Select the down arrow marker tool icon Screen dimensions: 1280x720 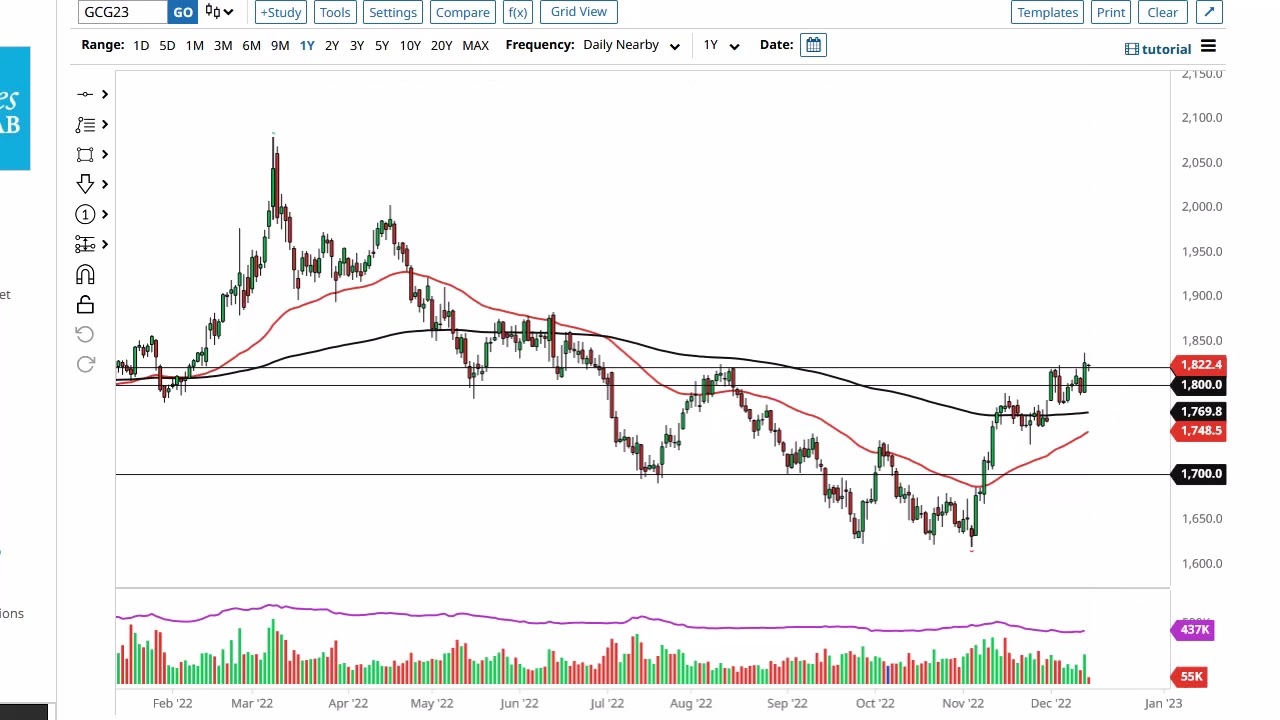tap(85, 184)
